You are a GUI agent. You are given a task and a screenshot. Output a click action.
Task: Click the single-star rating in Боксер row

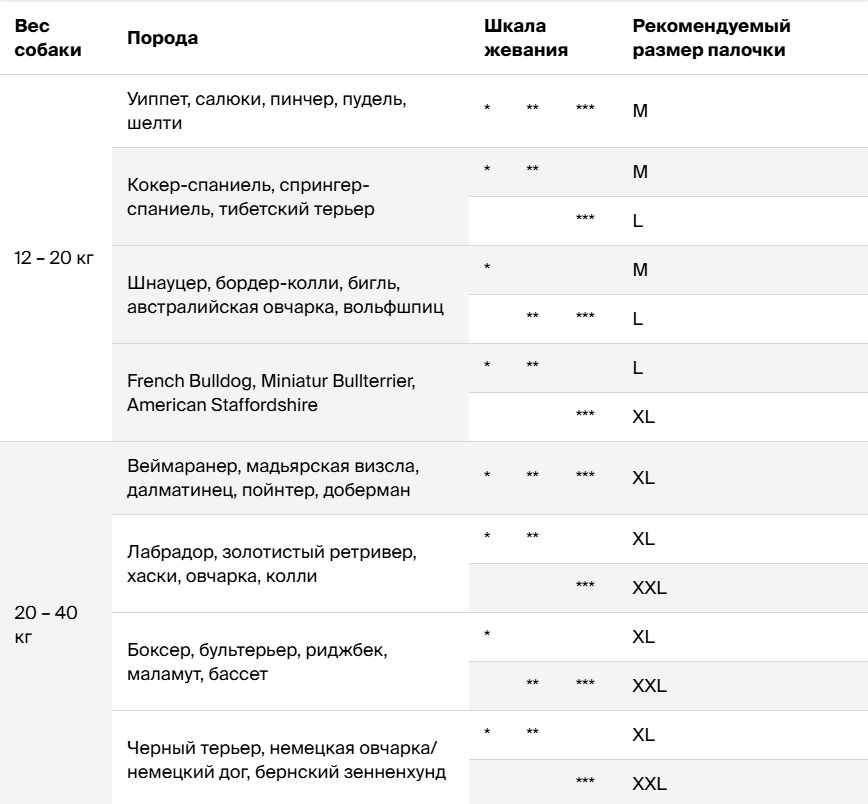487,636
